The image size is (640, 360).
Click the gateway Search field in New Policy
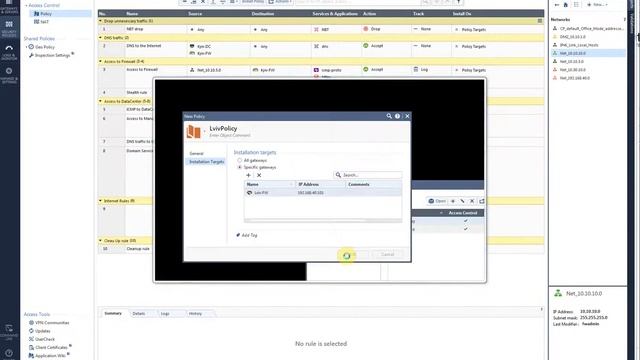pos(368,175)
